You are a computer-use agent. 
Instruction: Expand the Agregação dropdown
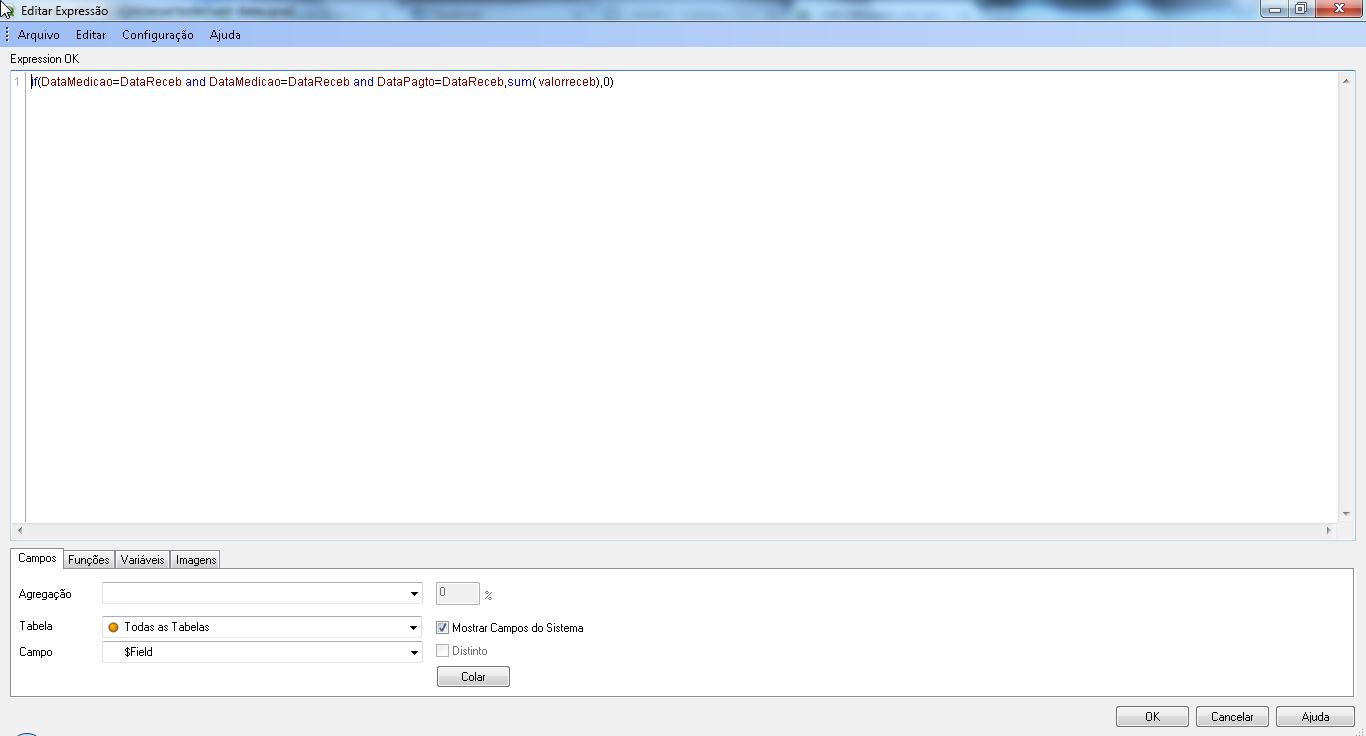(x=262, y=594)
